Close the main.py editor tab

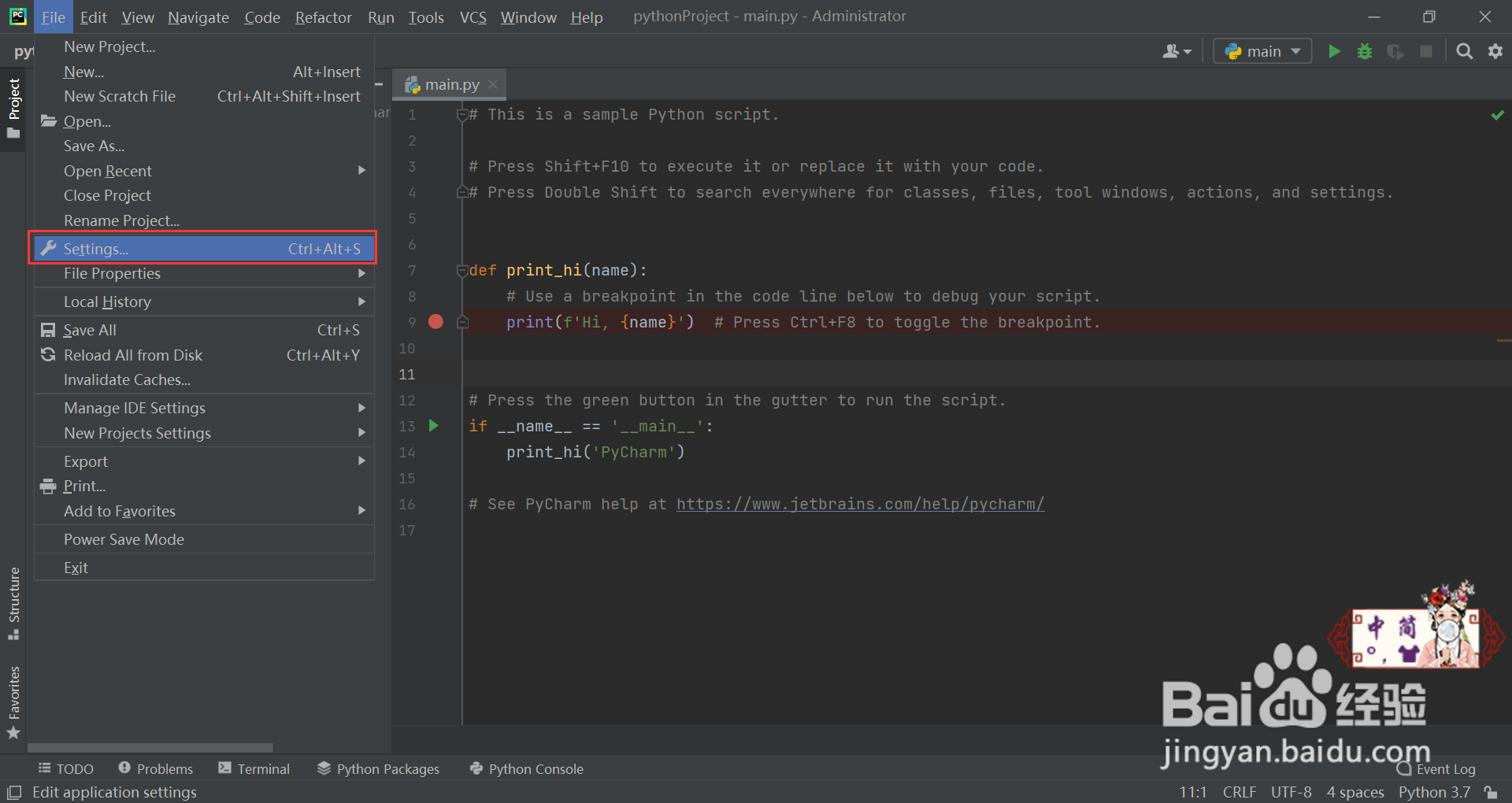pos(493,84)
